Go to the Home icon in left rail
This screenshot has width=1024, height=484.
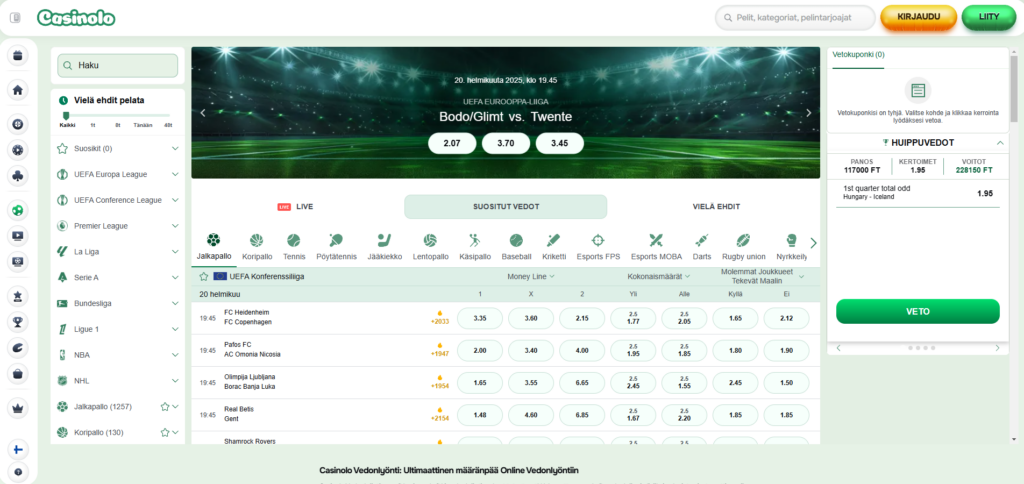(18, 90)
